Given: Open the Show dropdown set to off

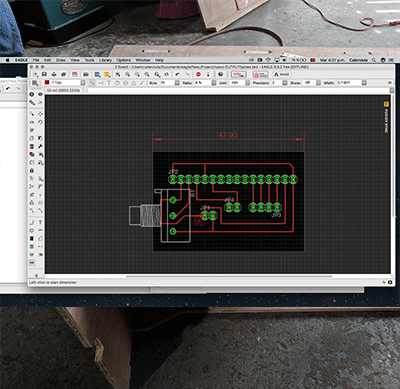Looking at the screenshot, I should tap(318, 83).
